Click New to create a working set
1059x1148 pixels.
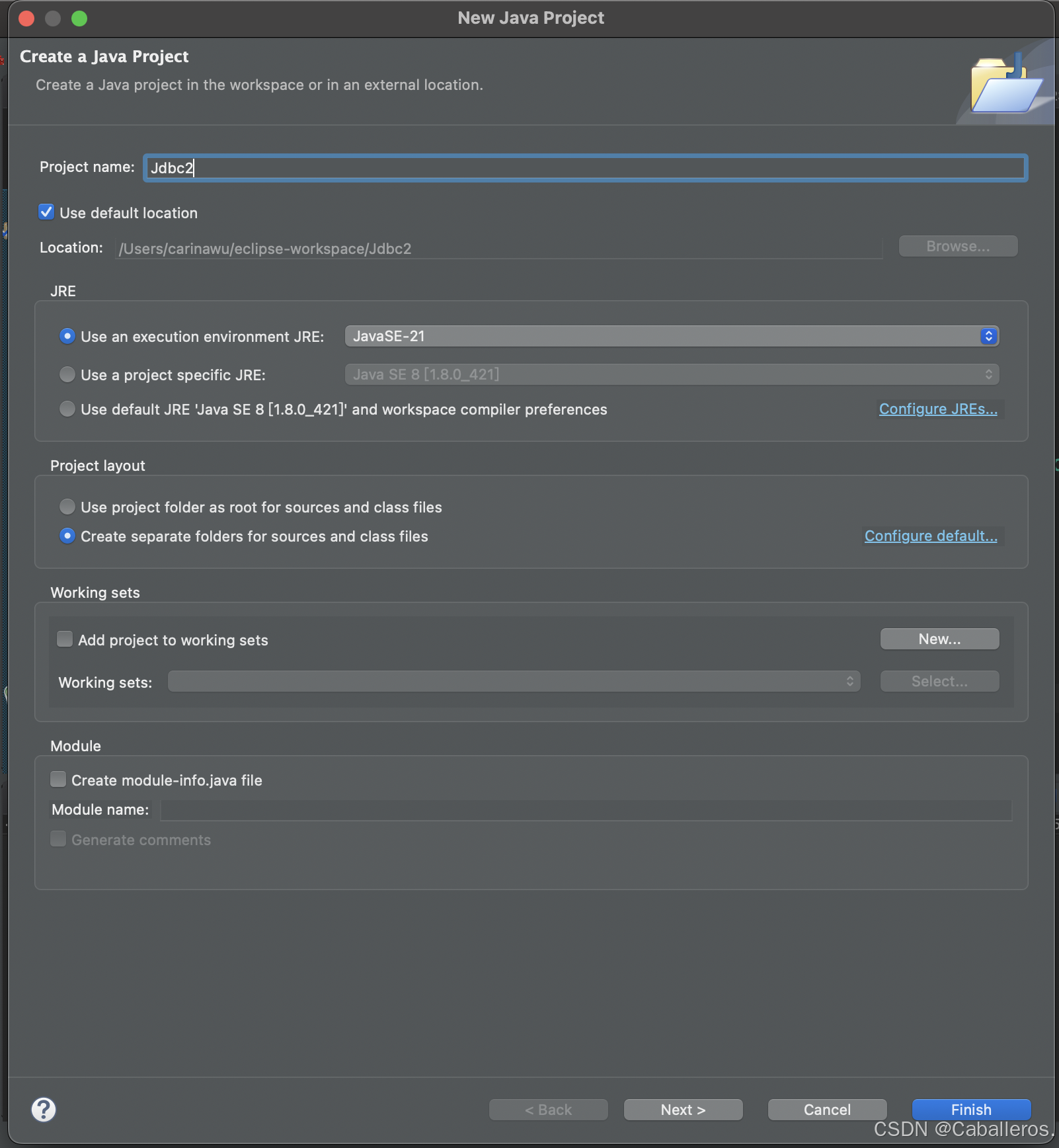pyautogui.click(x=939, y=638)
